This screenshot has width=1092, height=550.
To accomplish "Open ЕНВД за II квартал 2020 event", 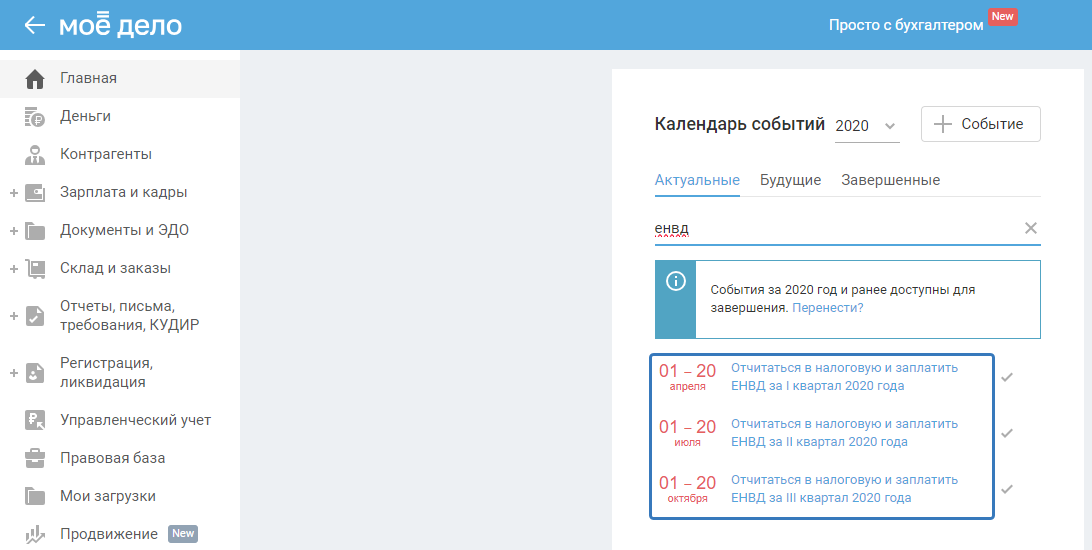I will 845,432.
